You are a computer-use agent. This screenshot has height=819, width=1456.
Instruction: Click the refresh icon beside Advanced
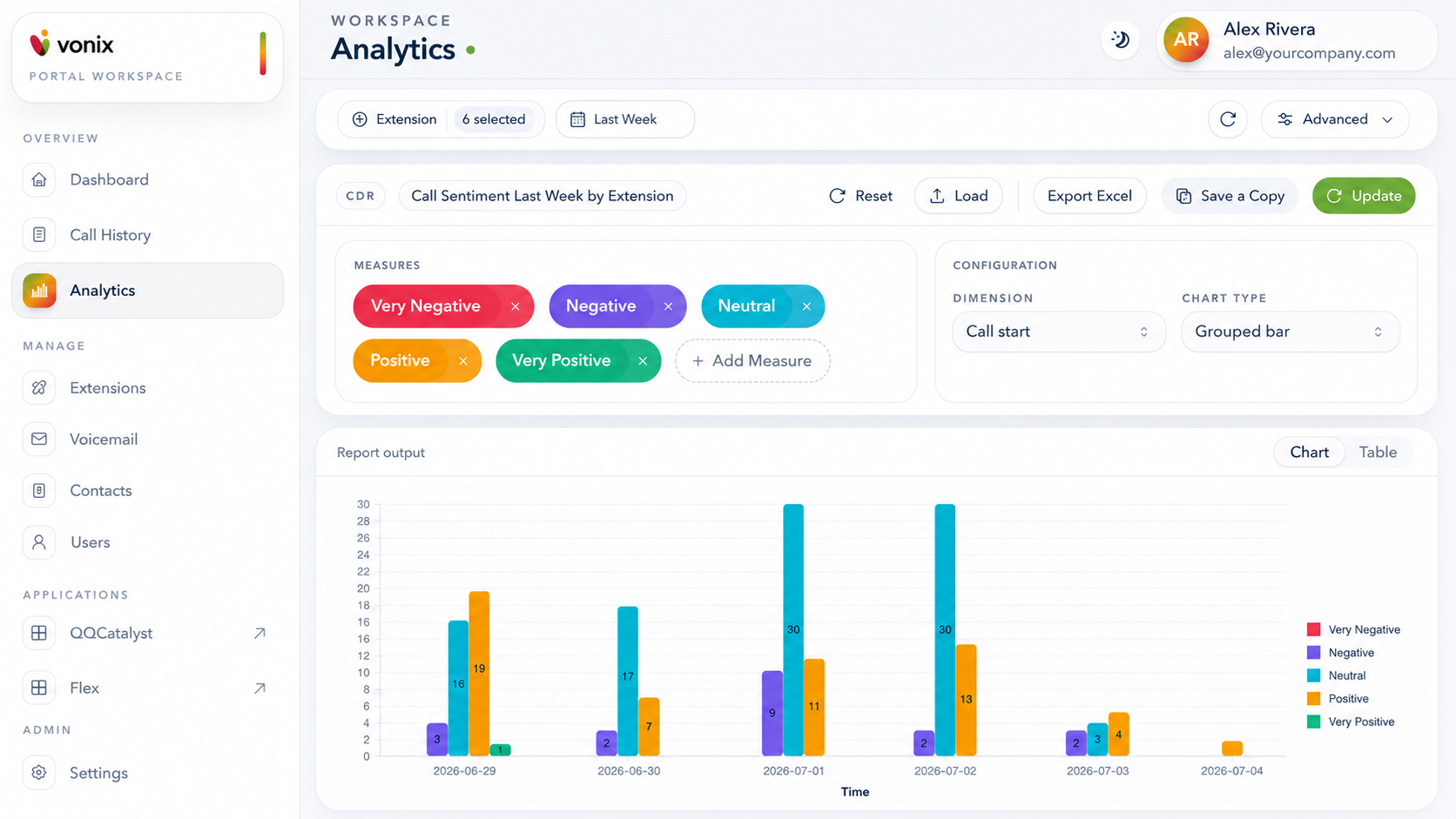(1228, 119)
